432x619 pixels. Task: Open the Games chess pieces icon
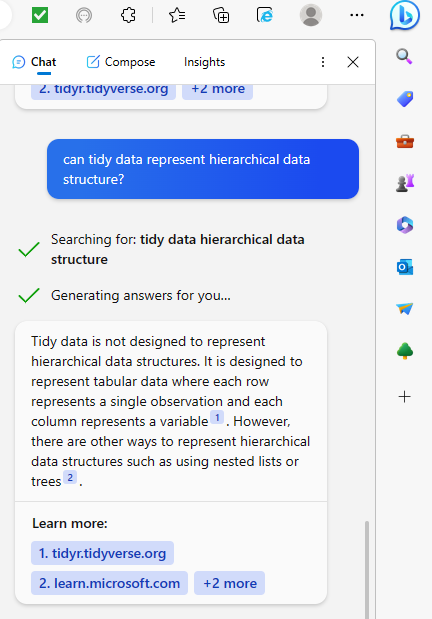click(x=405, y=183)
